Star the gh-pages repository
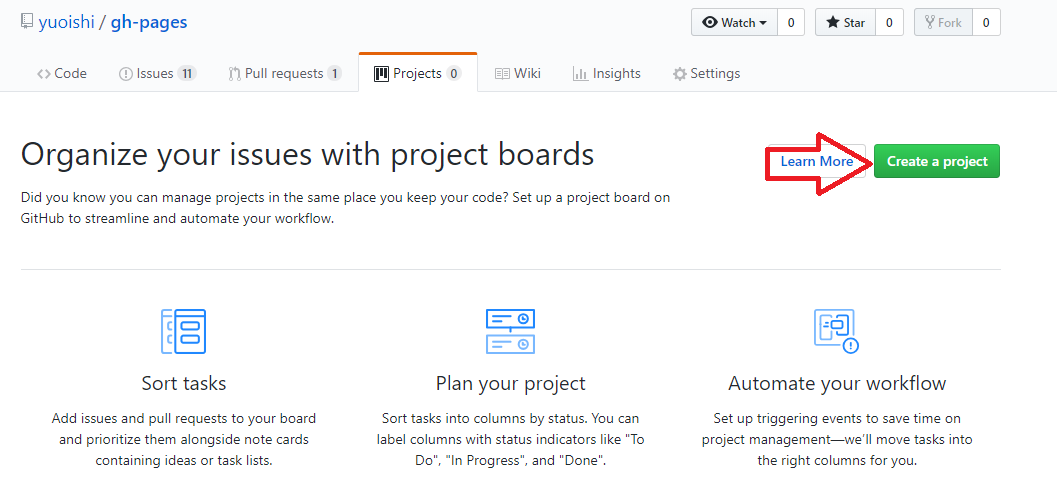The width and height of the screenshot is (1057, 495). [845, 22]
